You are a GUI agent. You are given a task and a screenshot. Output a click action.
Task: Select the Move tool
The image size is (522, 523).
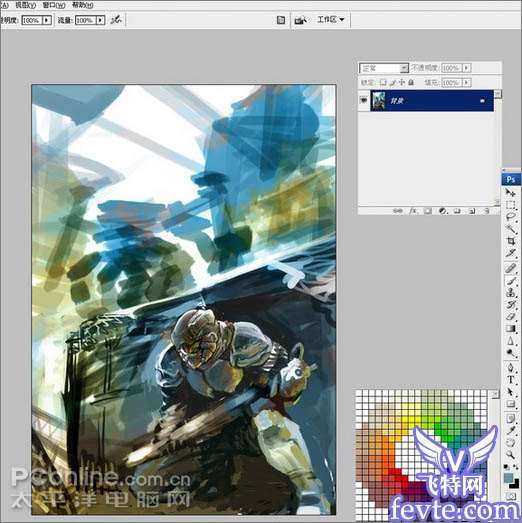click(x=510, y=192)
